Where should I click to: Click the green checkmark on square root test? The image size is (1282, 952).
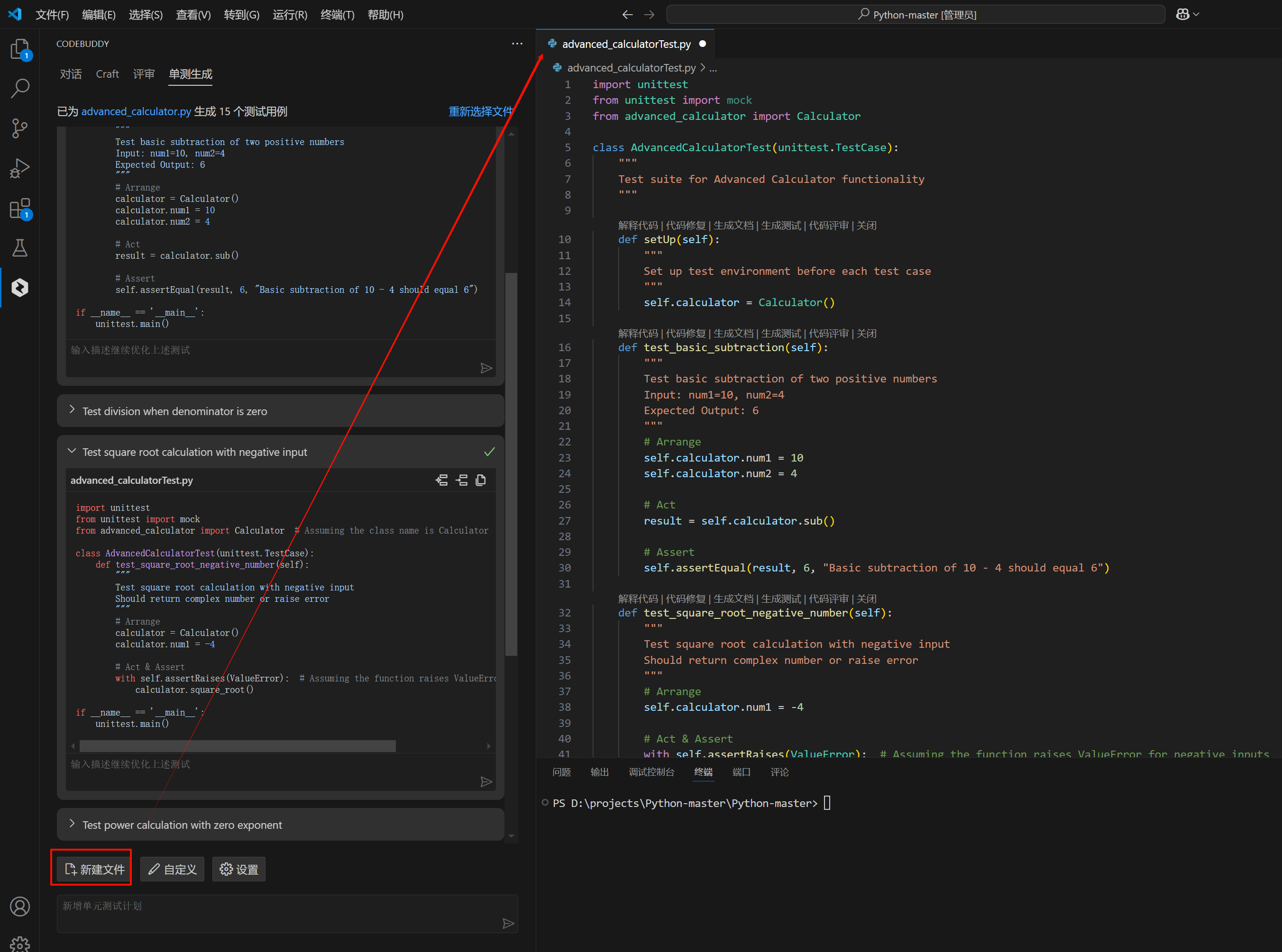point(489,452)
